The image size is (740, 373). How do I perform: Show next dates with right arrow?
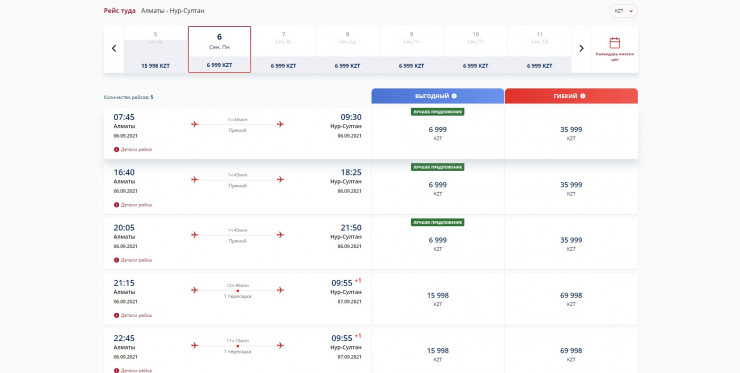tap(581, 48)
